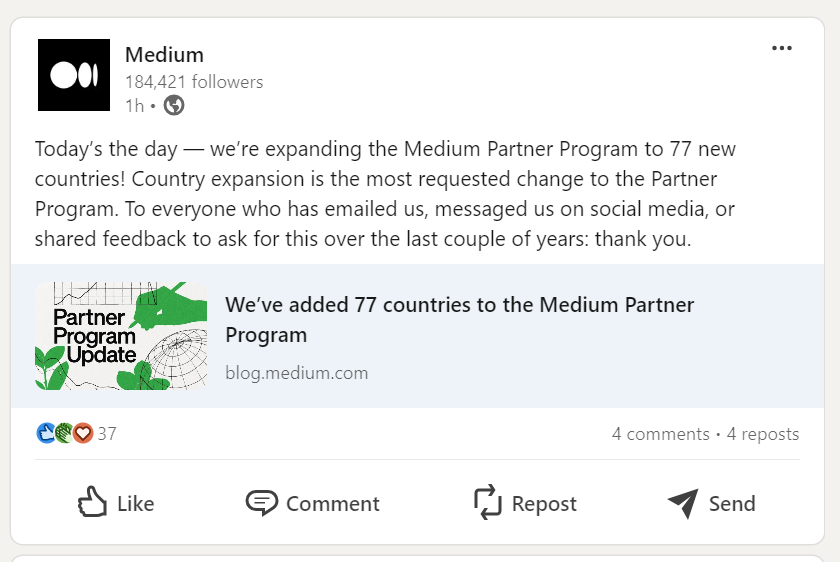
Task: Open article titled We've added 77 countries
Action: (x=459, y=319)
